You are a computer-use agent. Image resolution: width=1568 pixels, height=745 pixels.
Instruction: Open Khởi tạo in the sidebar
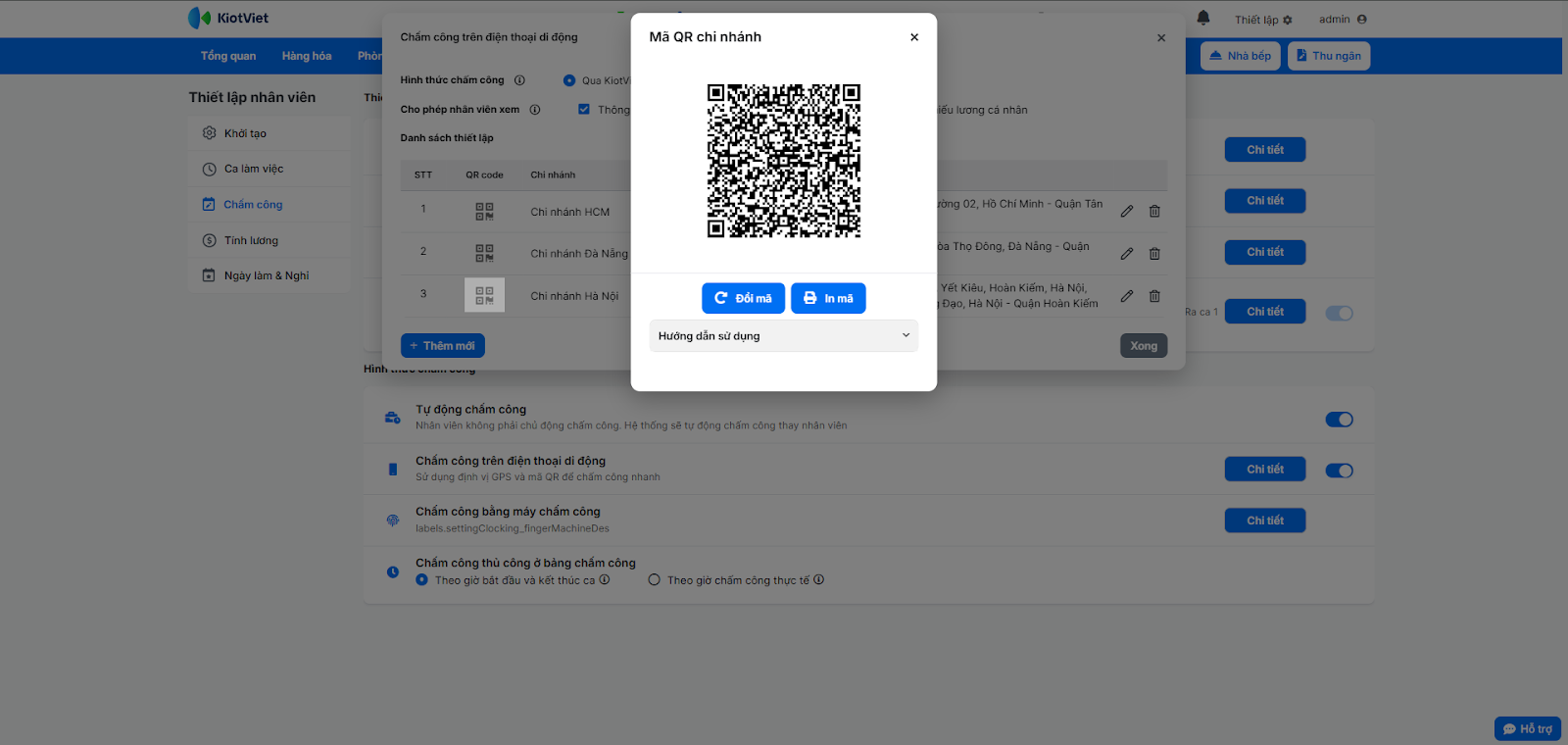point(269,133)
